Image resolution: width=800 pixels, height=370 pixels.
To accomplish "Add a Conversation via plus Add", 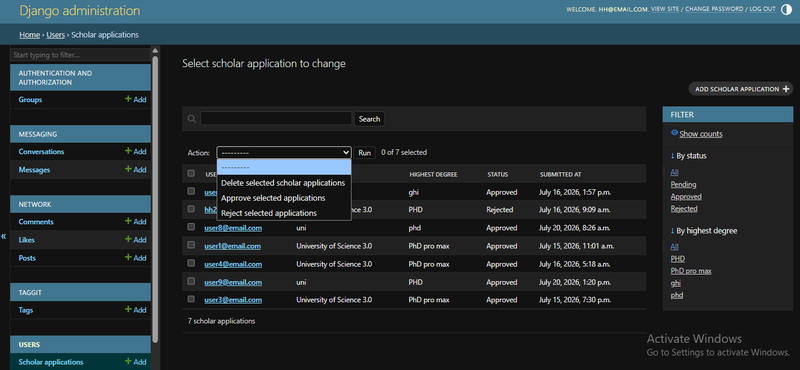I will point(136,152).
